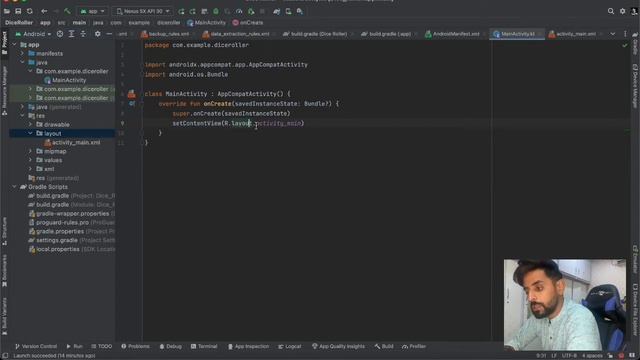Image resolution: width=640 pixels, height=360 pixels.
Task: Click Expand All in Project panel
Action: (x=71, y=34)
